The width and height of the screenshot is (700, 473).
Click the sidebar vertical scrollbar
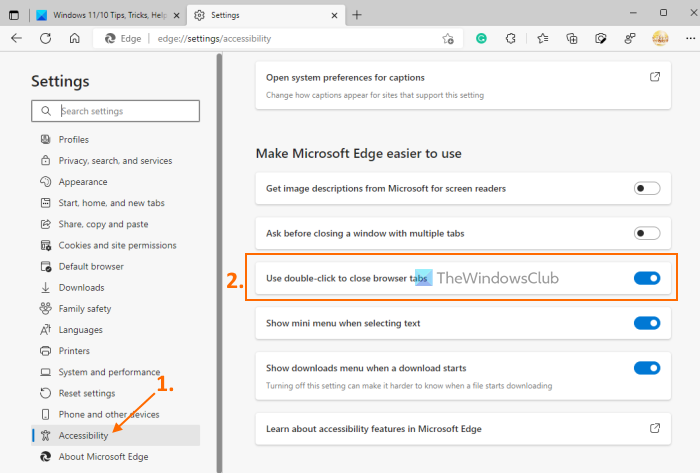pyautogui.click(x=219, y=263)
